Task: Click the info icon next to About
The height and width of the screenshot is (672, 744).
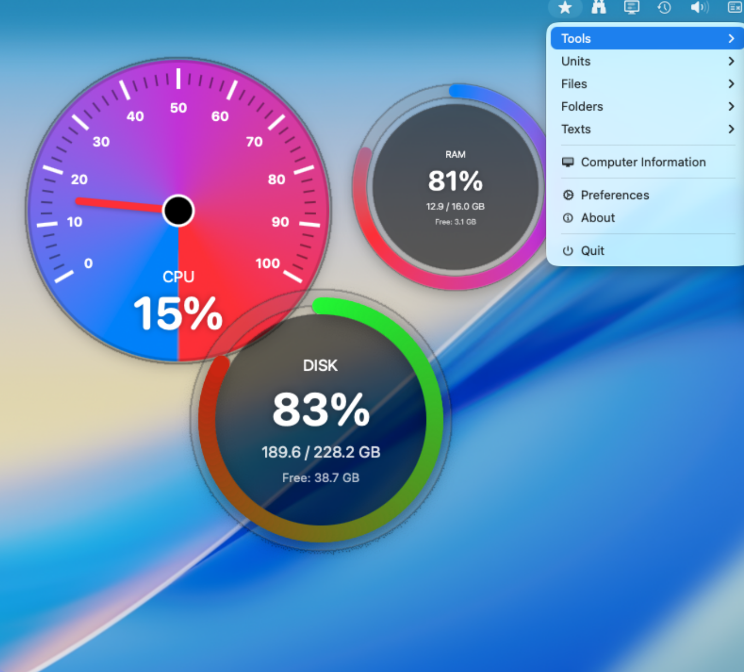Action: 568,218
